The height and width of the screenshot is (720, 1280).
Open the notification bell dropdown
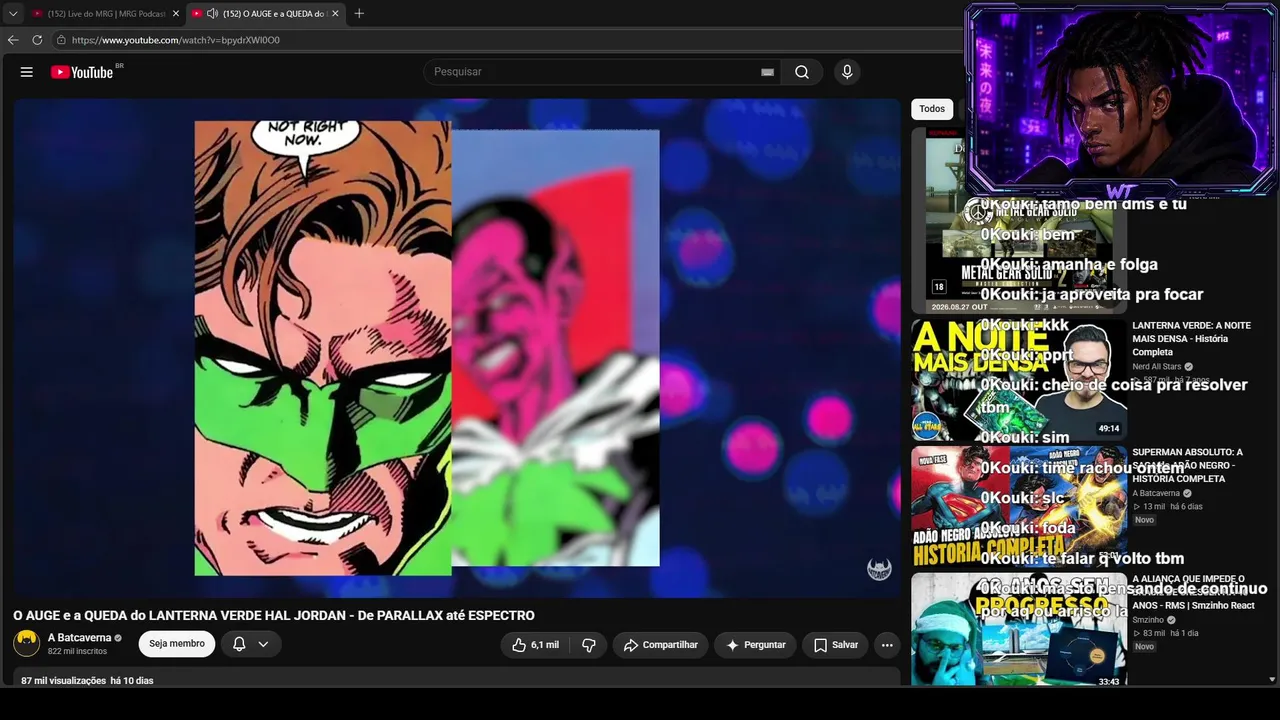tap(250, 644)
